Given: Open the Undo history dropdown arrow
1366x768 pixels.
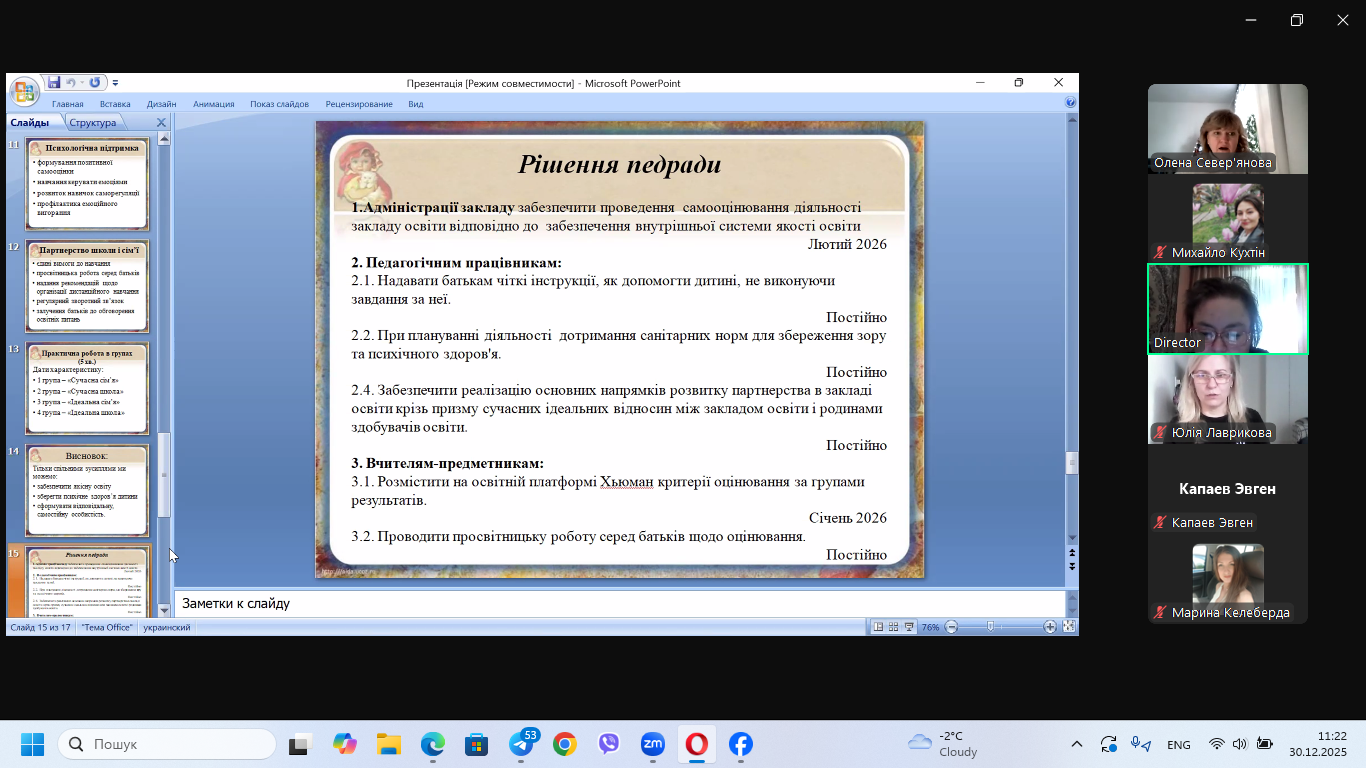Looking at the screenshot, I should [x=82, y=83].
